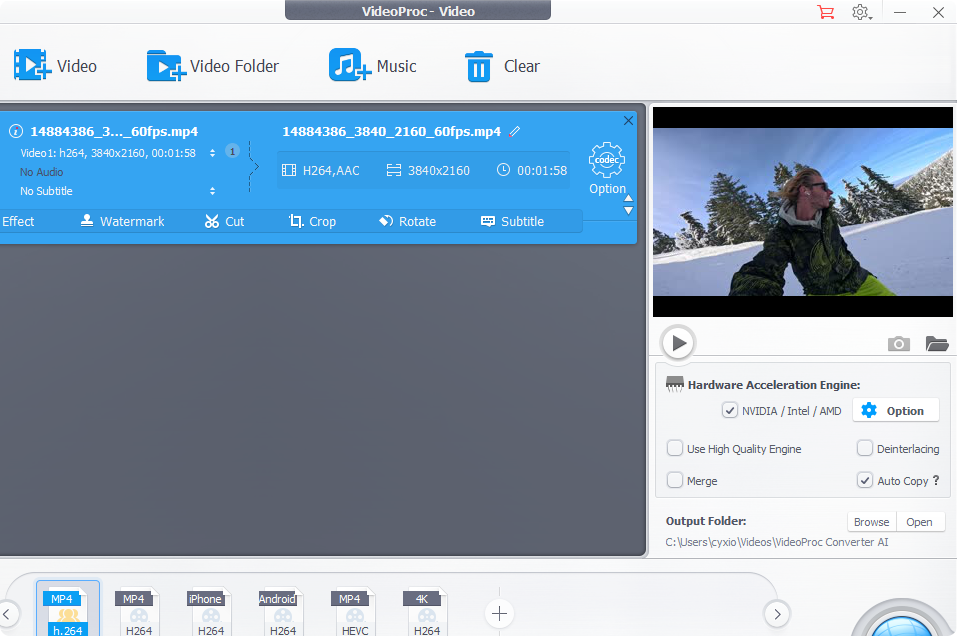The width and height of the screenshot is (957, 636).
Task: Open the Cut scissors tool
Action: 224,221
